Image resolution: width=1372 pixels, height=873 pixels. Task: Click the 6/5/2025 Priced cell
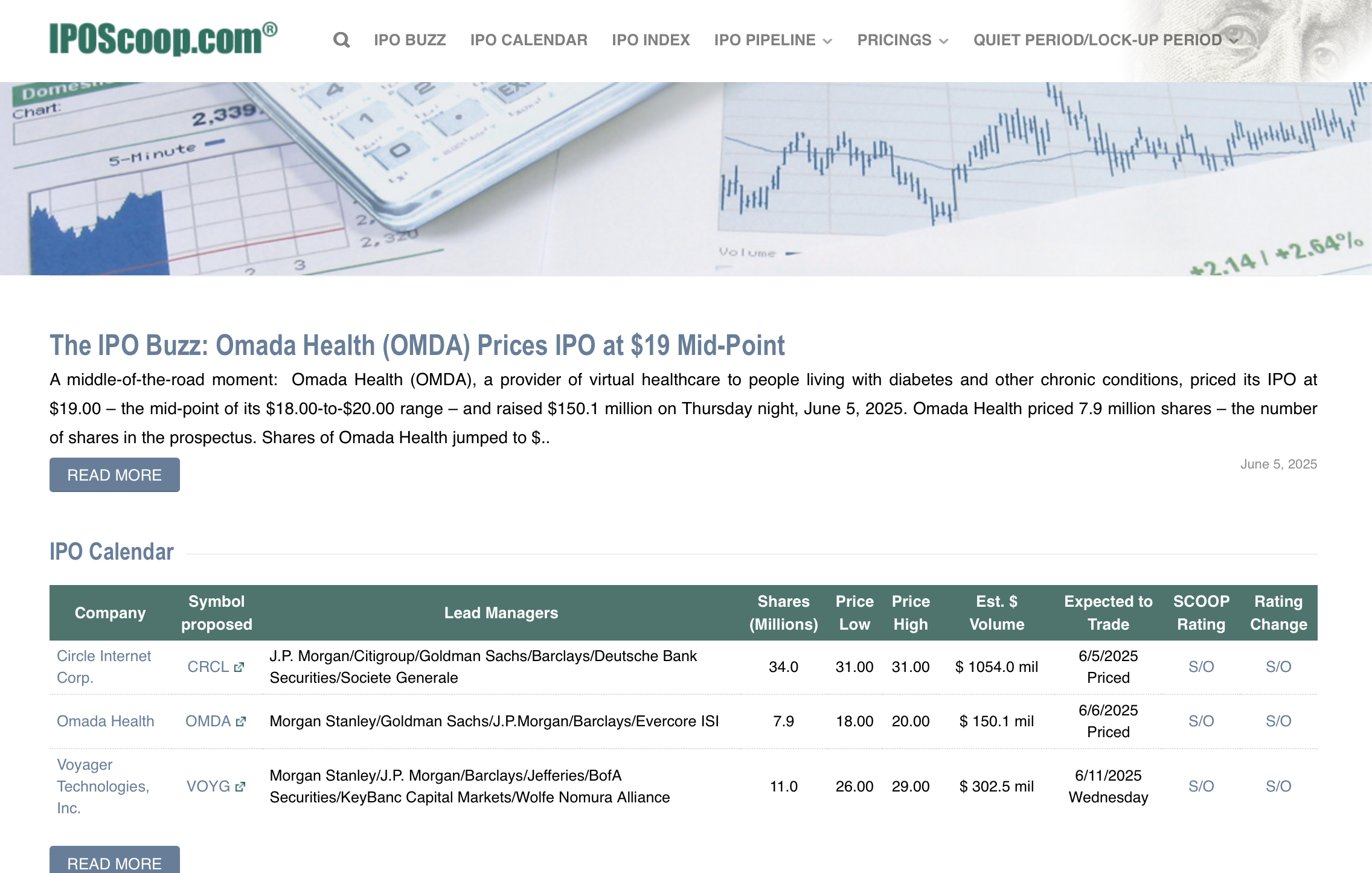[x=1109, y=667]
